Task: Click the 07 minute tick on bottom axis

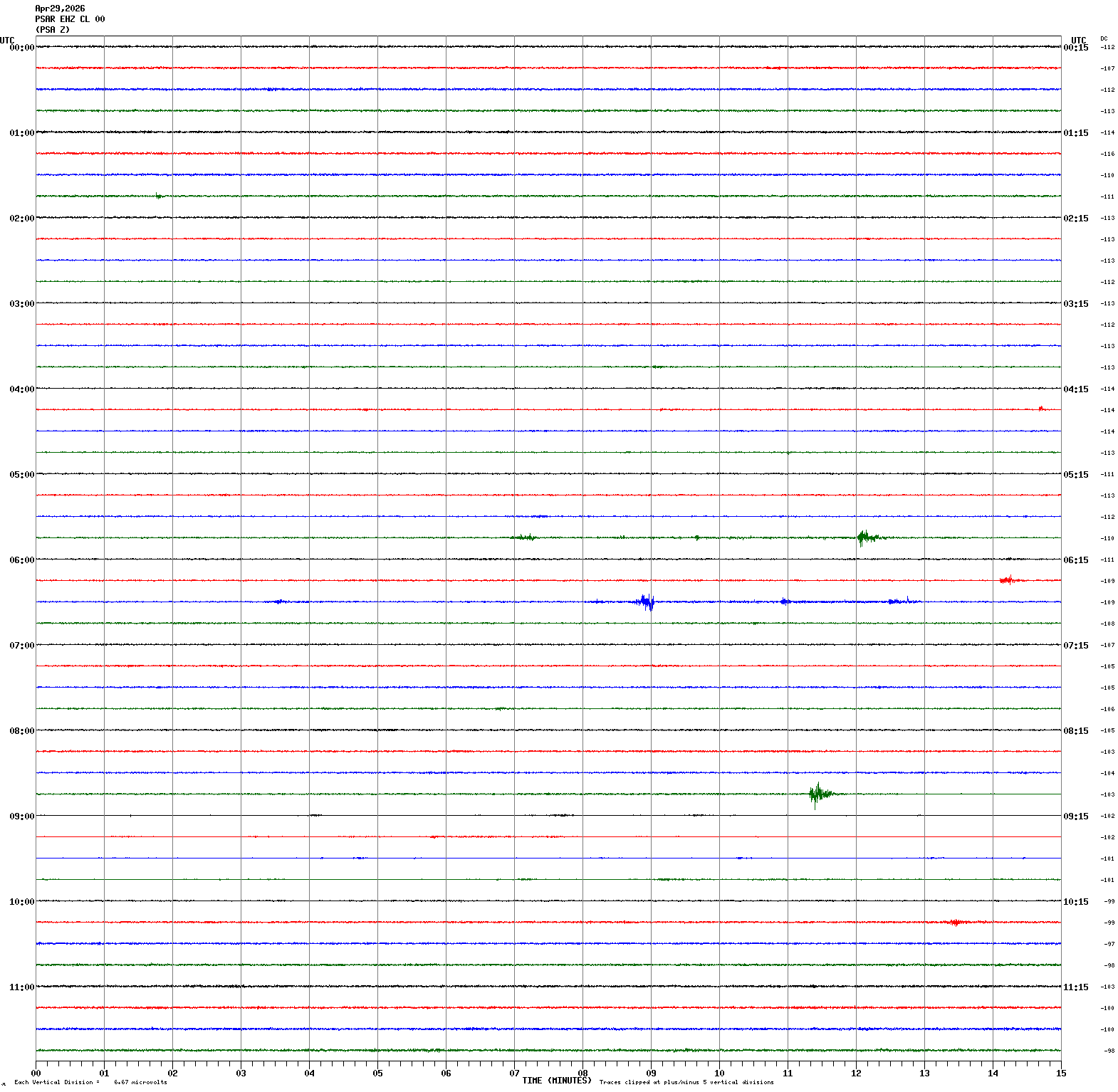Action: (514, 1073)
